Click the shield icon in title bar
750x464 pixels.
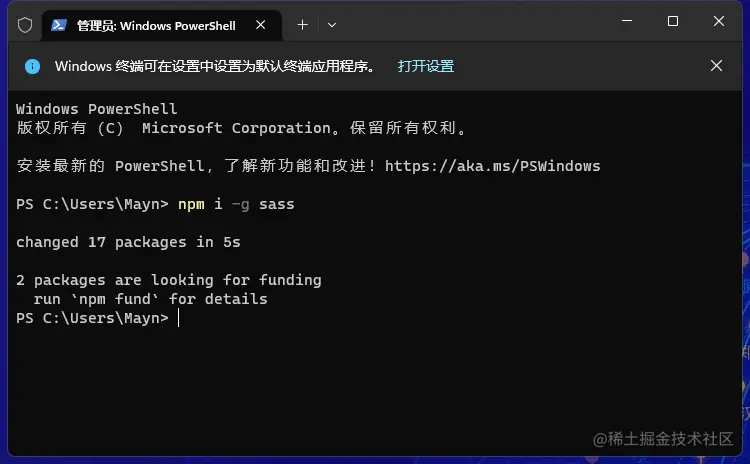coord(25,25)
